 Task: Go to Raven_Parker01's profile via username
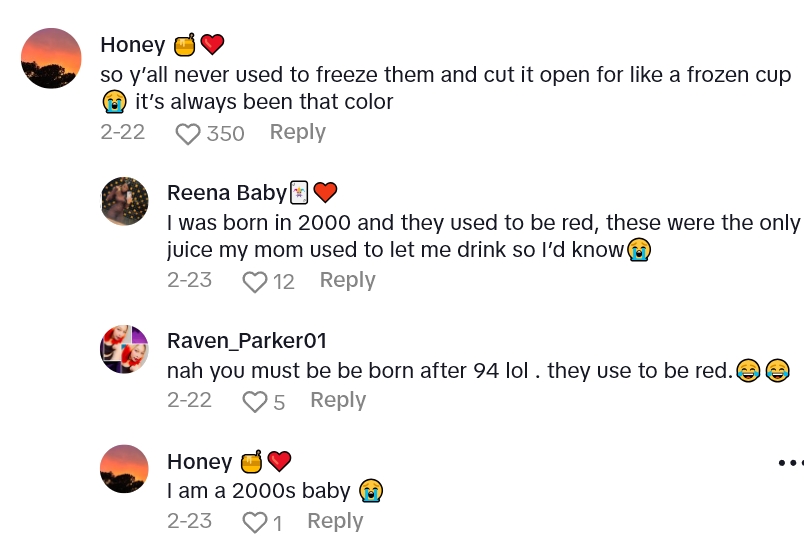(x=247, y=340)
